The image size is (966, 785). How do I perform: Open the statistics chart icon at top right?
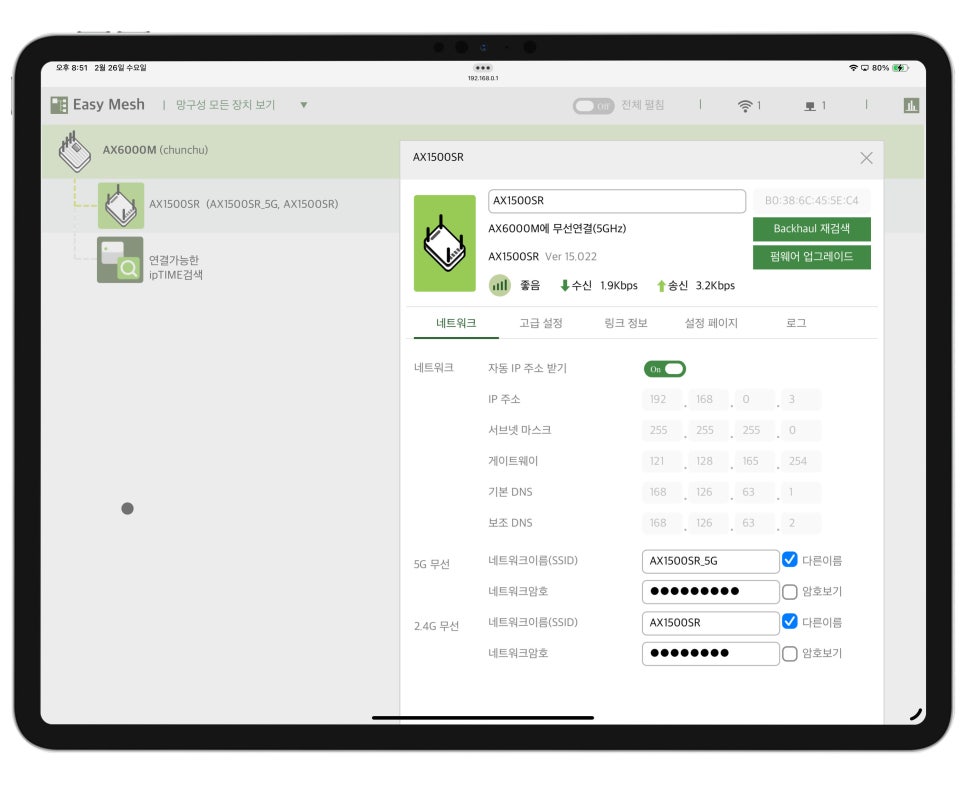pyautogui.click(x=911, y=105)
